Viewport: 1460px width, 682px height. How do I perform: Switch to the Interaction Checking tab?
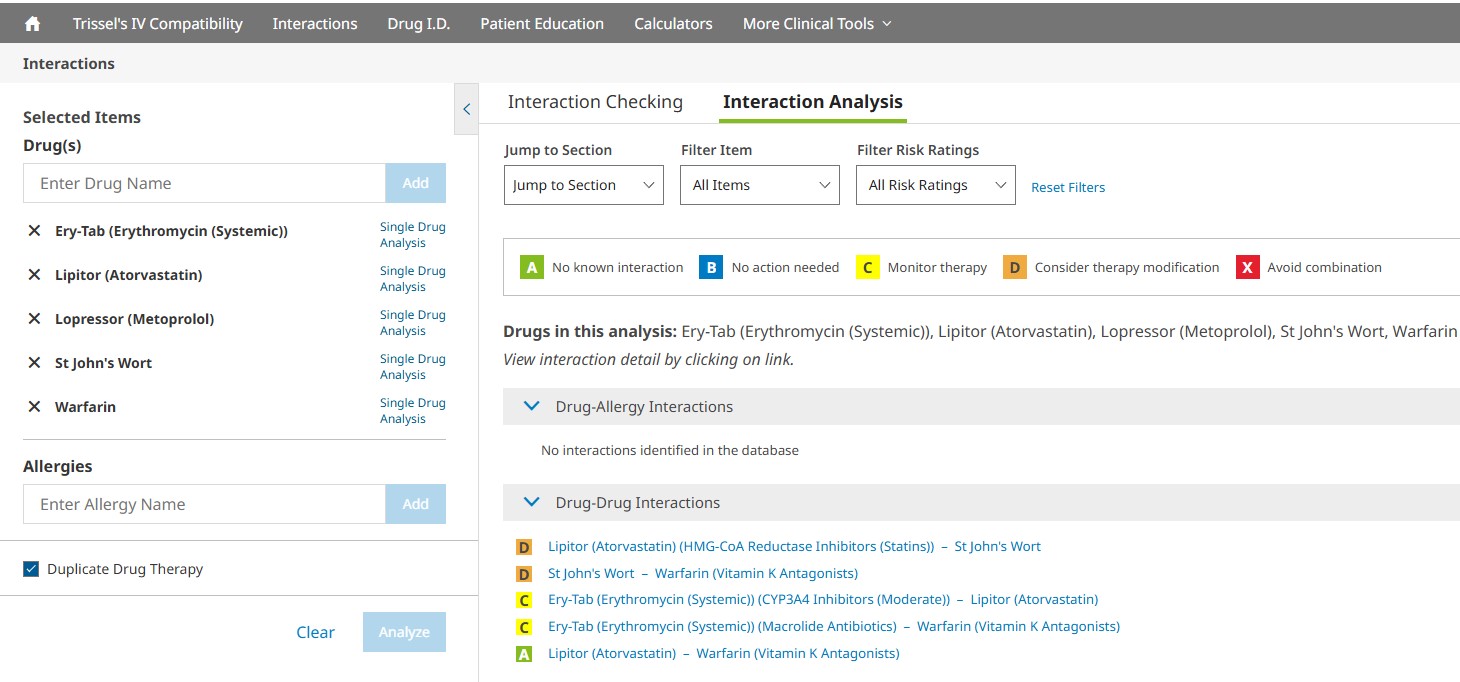click(x=595, y=102)
